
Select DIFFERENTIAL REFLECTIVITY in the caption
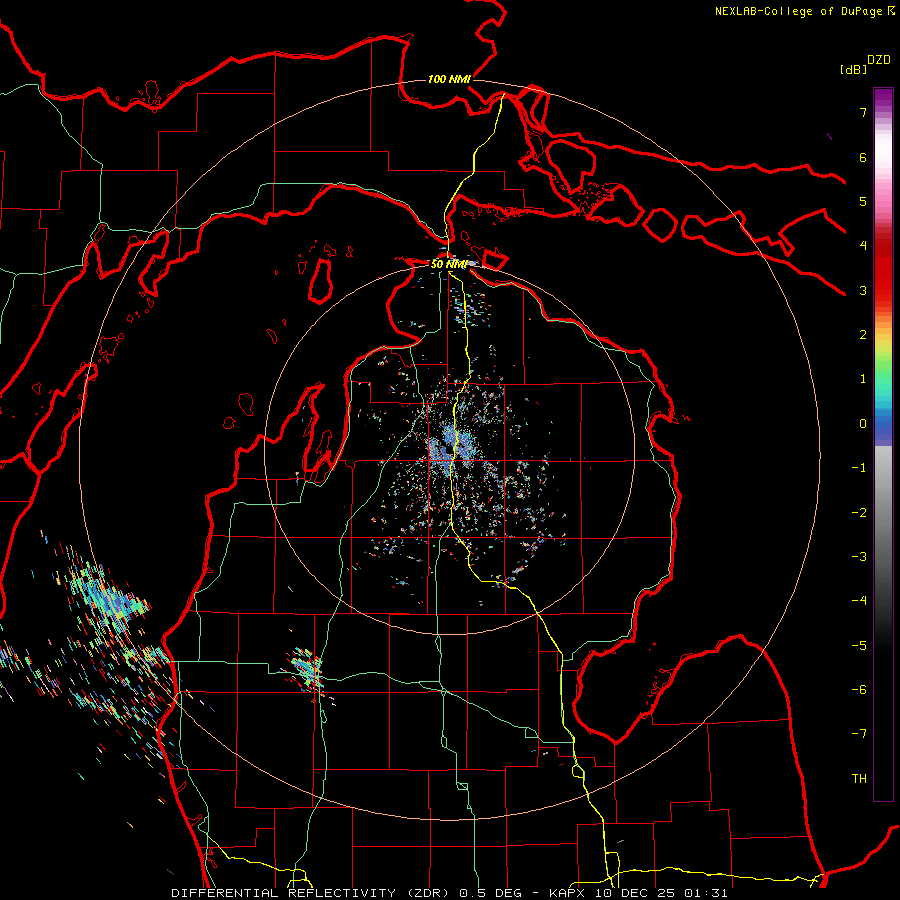tap(283, 893)
